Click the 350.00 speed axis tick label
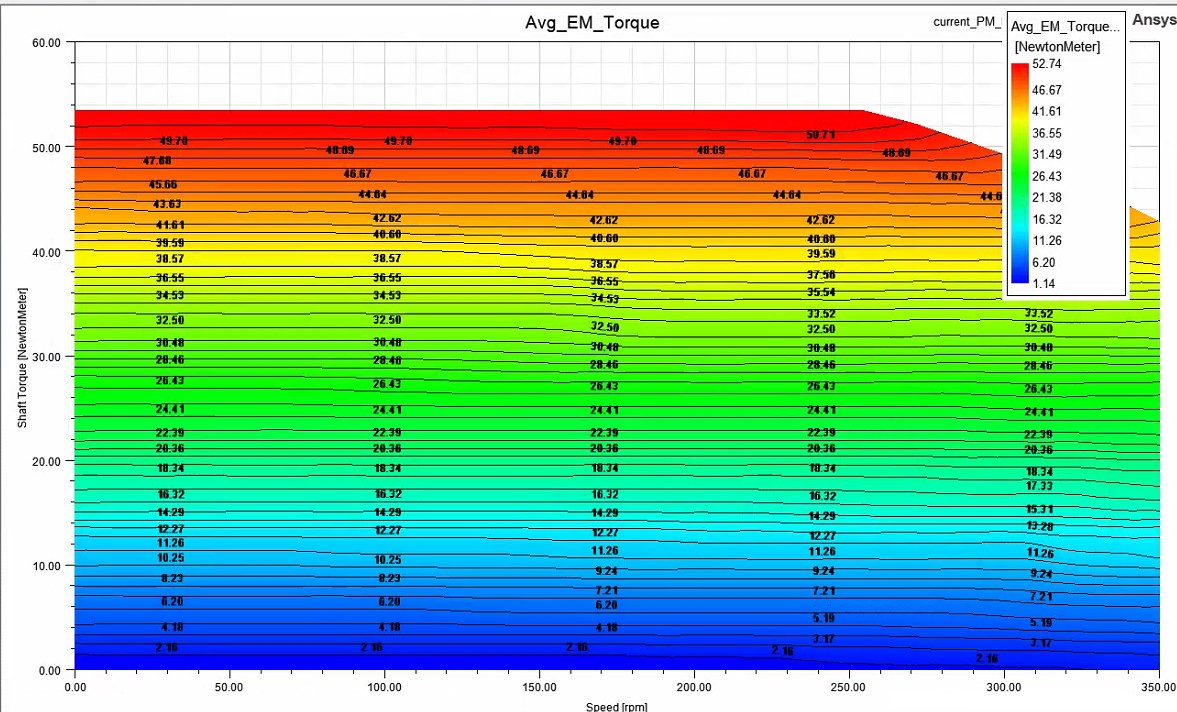Viewport: 1177px width, 712px height. click(1159, 686)
